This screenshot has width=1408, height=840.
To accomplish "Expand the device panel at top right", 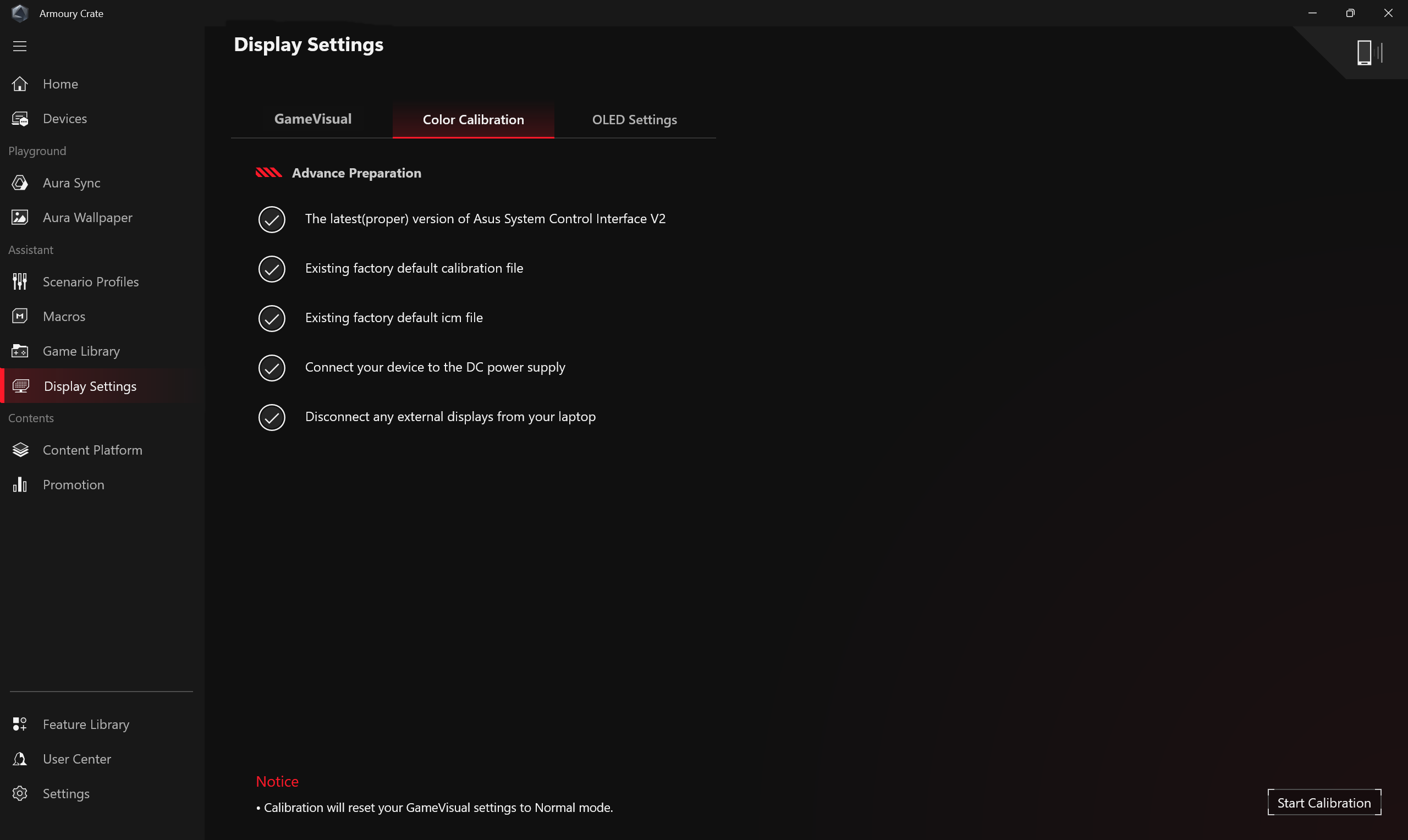I will [1369, 53].
